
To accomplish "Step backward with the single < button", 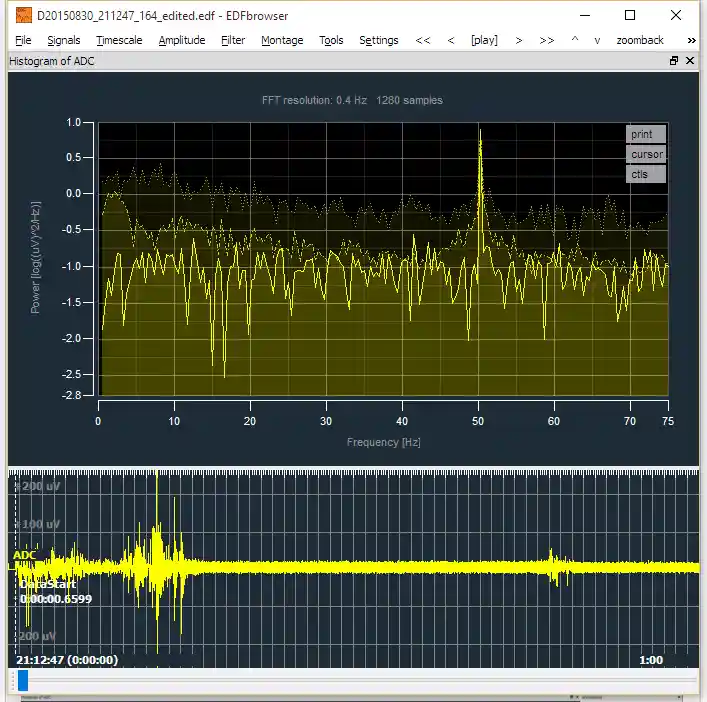I will (450, 40).
